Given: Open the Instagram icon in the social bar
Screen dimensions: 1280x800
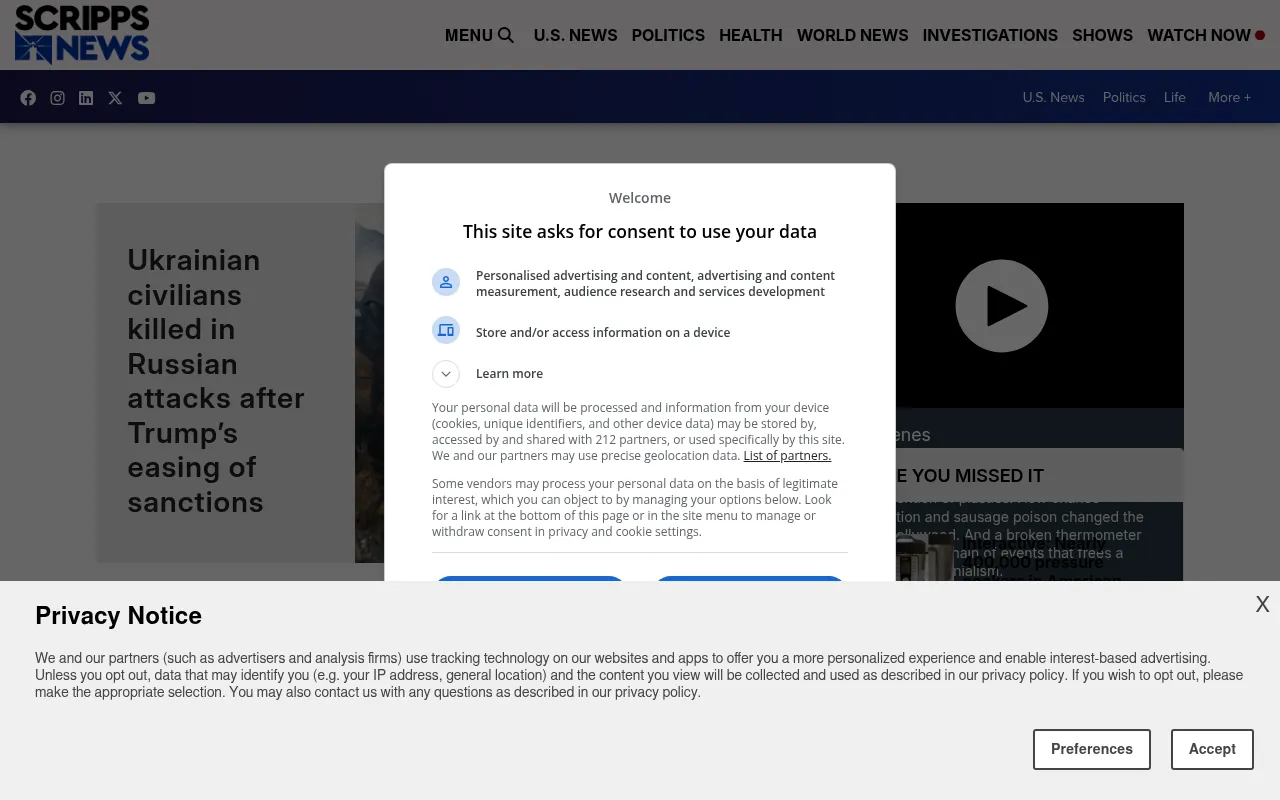Looking at the screenshot, I should click(x=58, y=98).
